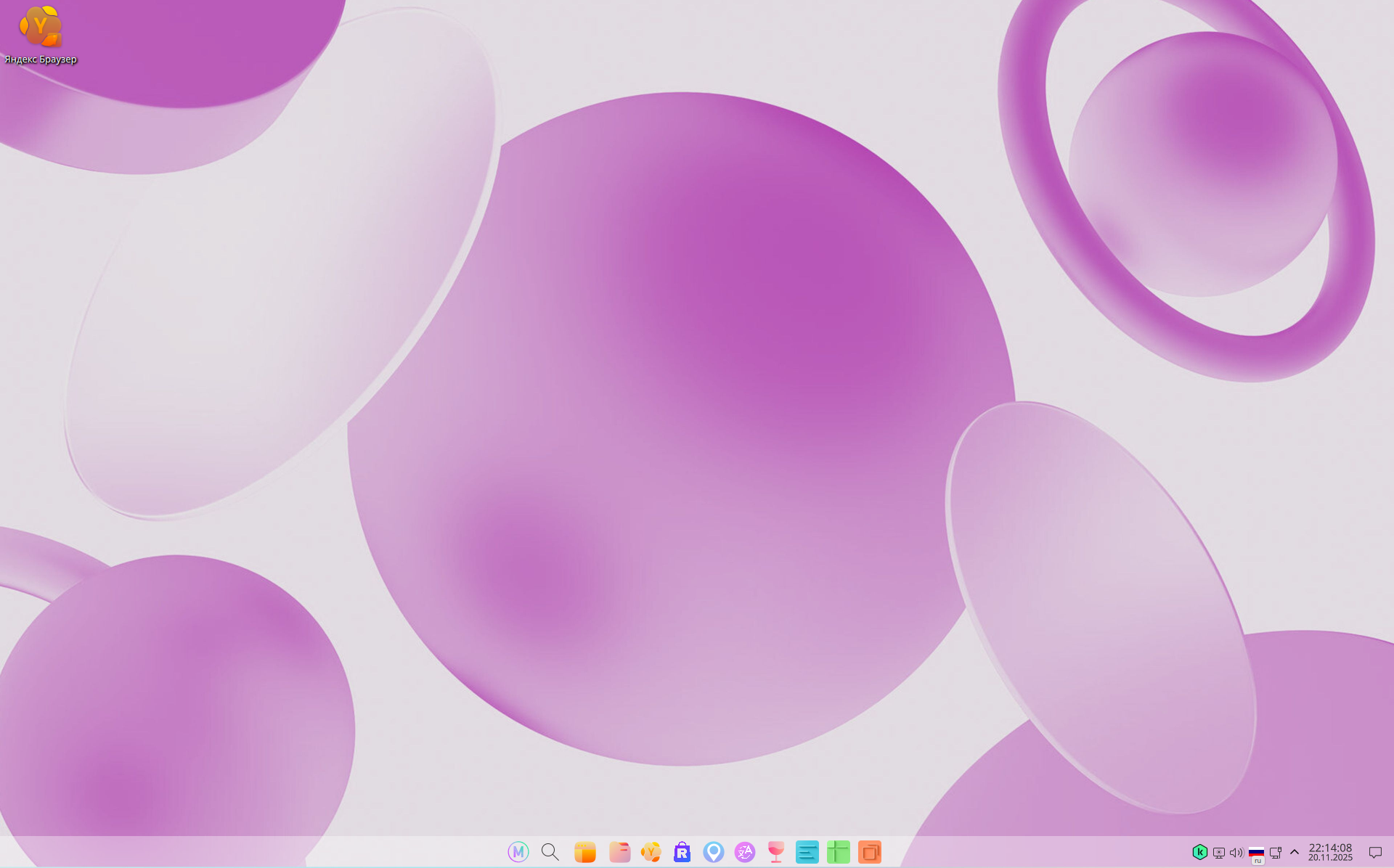Open the wired network connection tray icon
This screenshot has width=1394, height=868.
pyautogui.click(x=1276, y=853)
